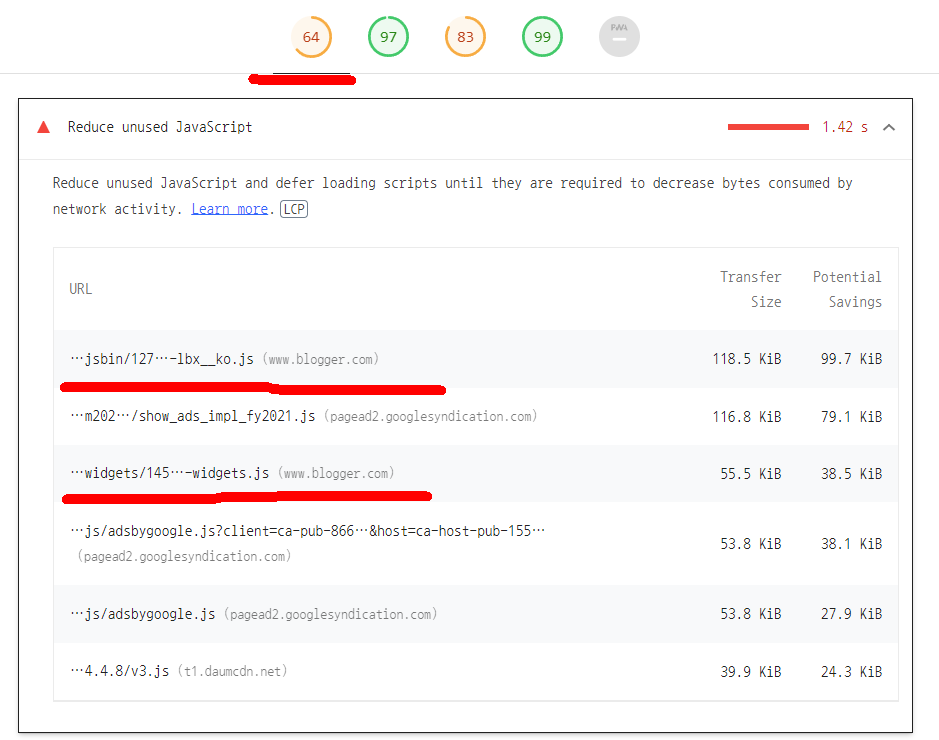Viewport: 939px width, 740px height.
Task: Click the URL column header
Action: (x=81, y=289)
